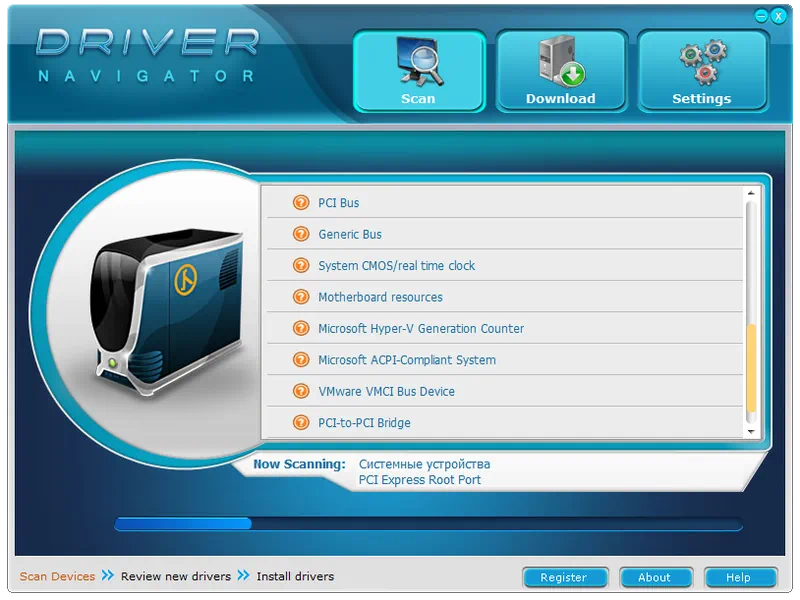This screenshot has width=800, height=600.
Task: Click the PCI Express Root Port scanning text
Action: 419,480
